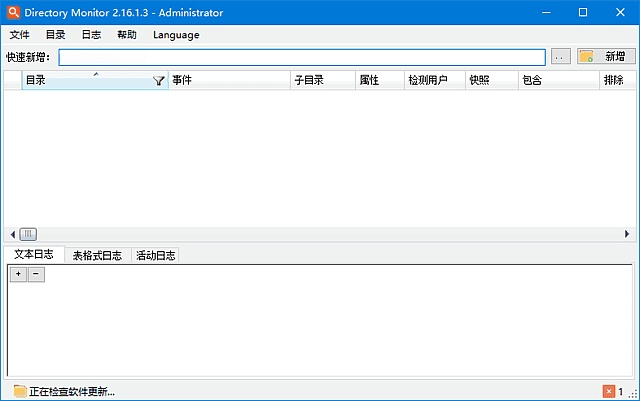Viewport: 640px width, 401px height.
Task: Click the Directory Monitor app icon in title bar
Action: click(x=13, y=12)
